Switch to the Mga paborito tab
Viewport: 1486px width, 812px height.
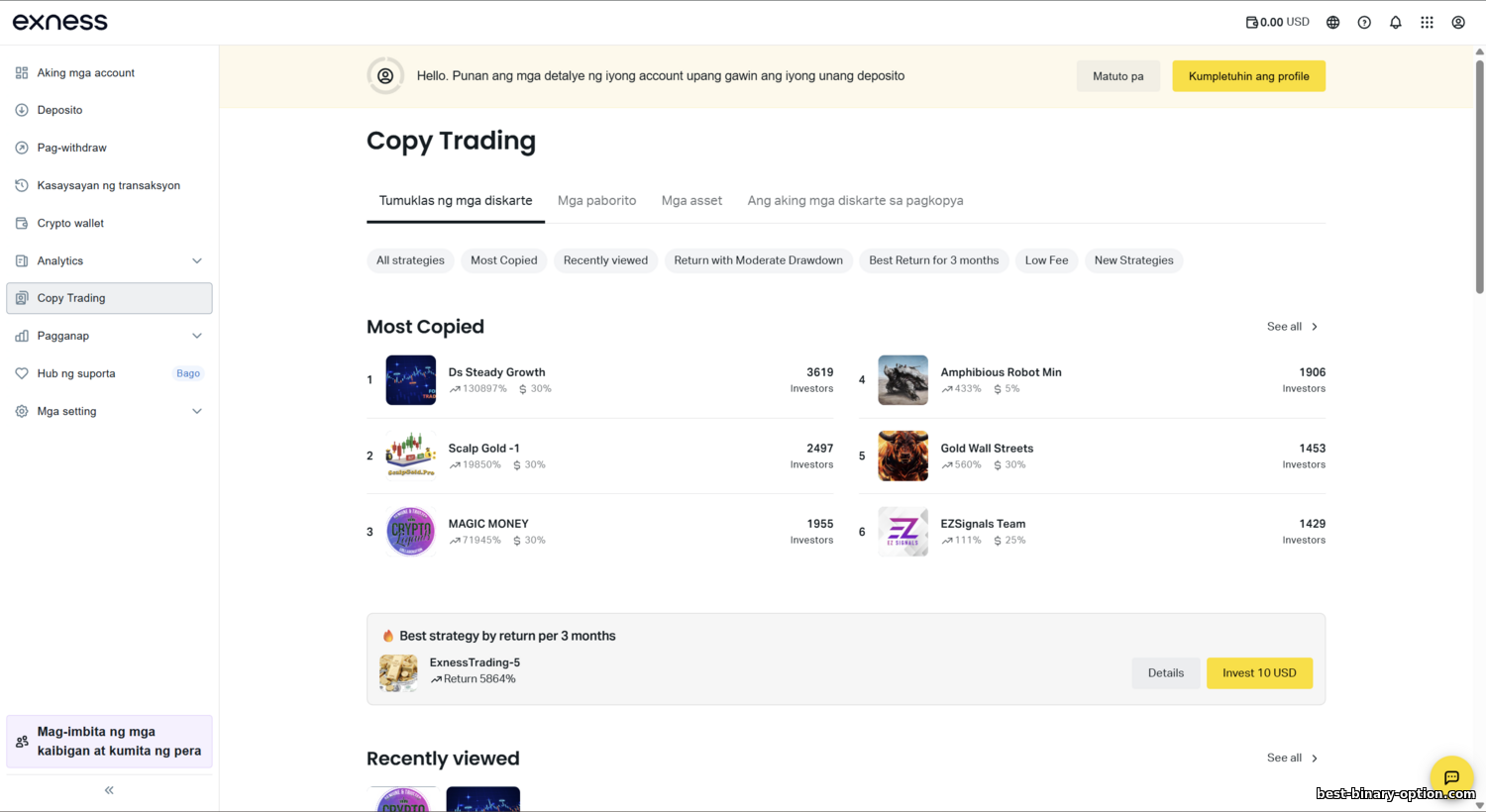[596, 201]
